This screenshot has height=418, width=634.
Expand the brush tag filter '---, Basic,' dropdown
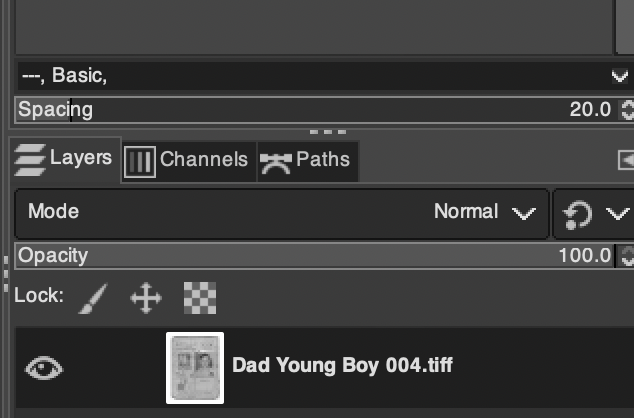point(618,75)
